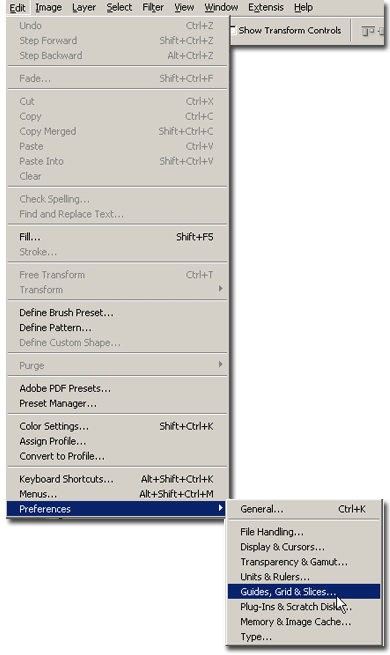This screenshot has height=655, width=390.
Task: Open Keyboard Shortcuts...
Action: pos(117,479)
